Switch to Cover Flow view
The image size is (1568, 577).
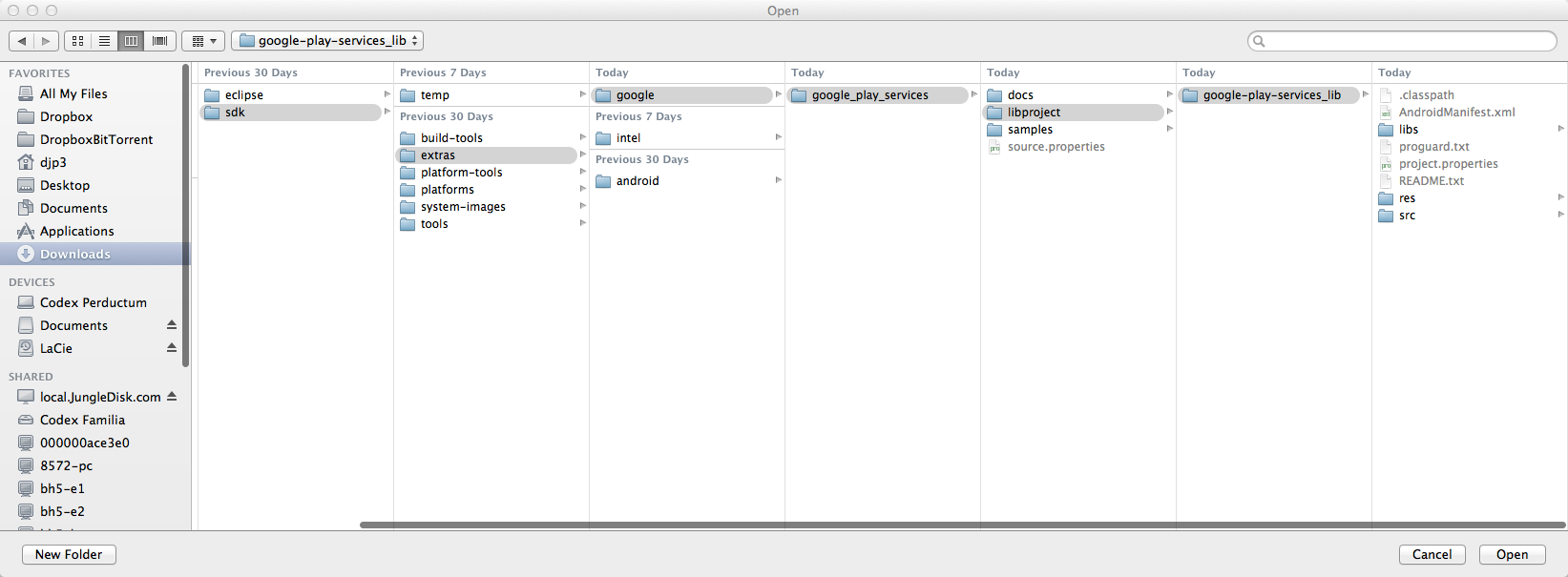(160, 41)
